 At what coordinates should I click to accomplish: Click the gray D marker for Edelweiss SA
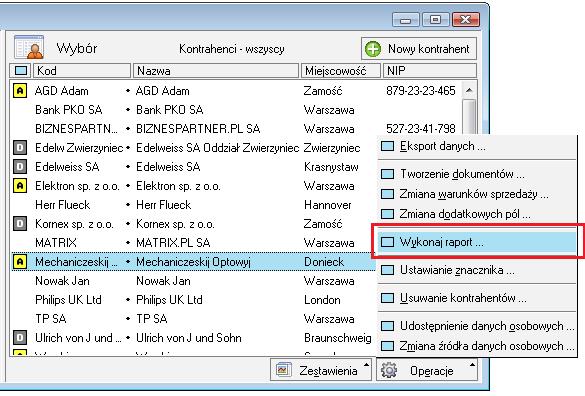click(20, 166)
